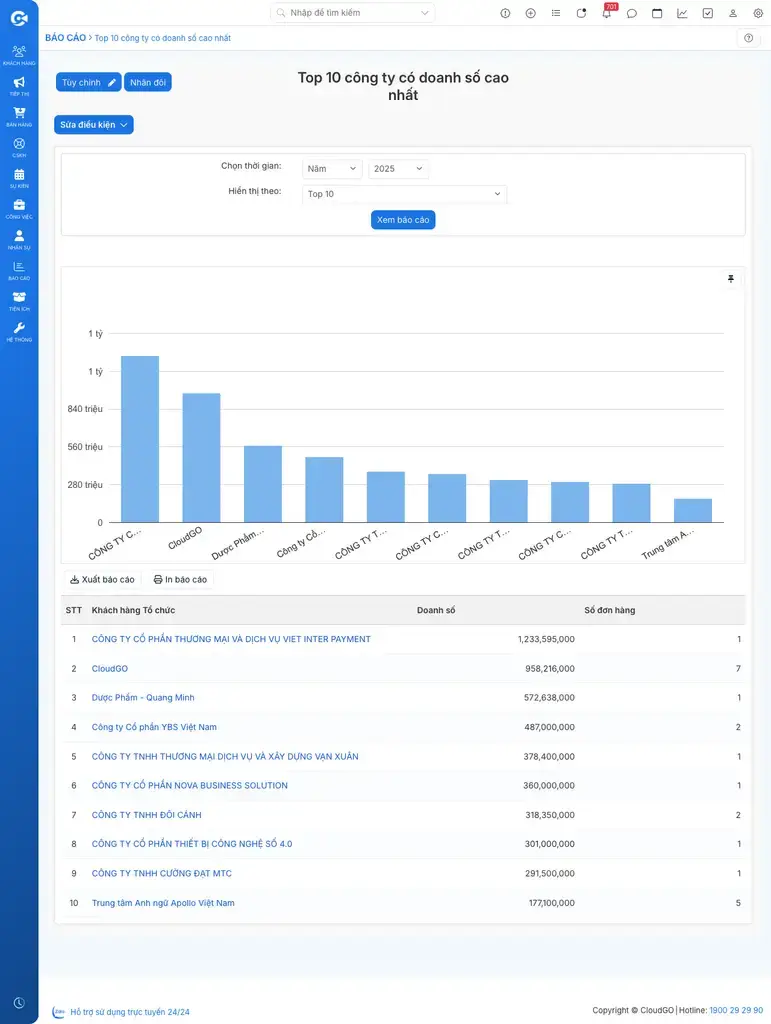Screen dimensions: 771x1024
Task: Click the plus quick-create icon
Action: click(531, 13)
